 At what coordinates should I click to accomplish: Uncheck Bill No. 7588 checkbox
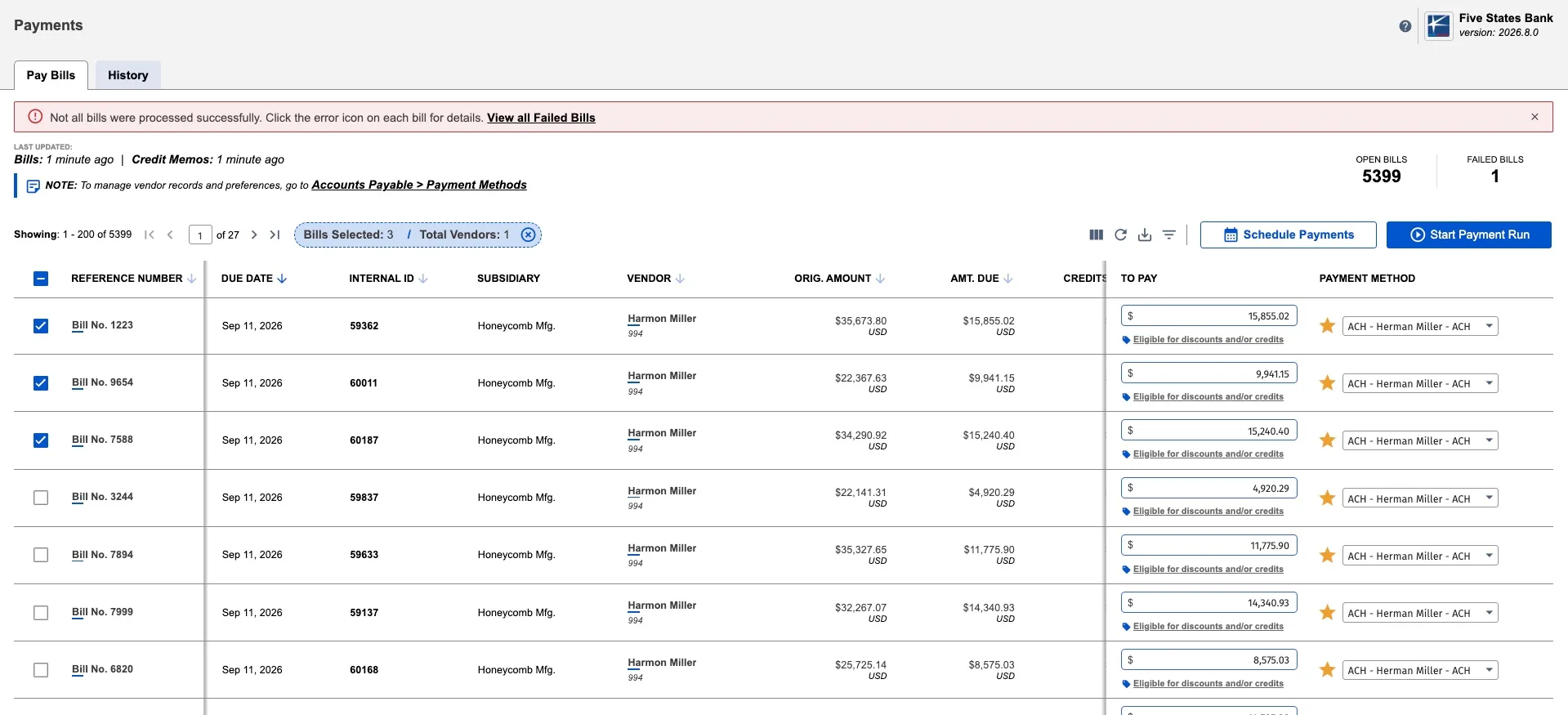[41, 440]
